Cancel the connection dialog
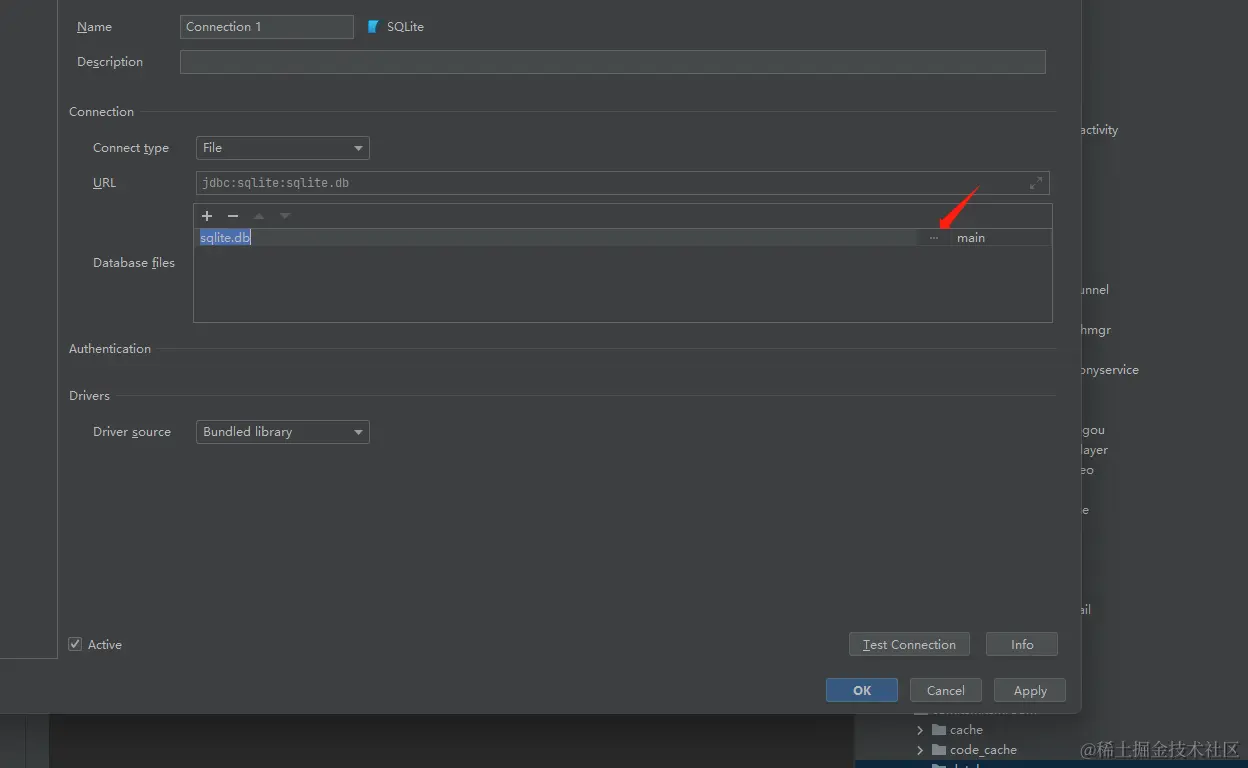 click(946, 690)
